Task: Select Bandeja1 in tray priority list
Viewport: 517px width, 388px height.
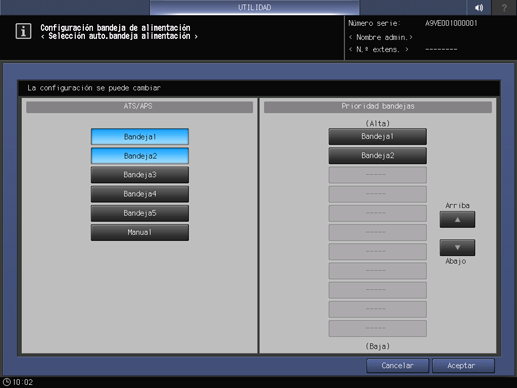Action: coord(378,136)
